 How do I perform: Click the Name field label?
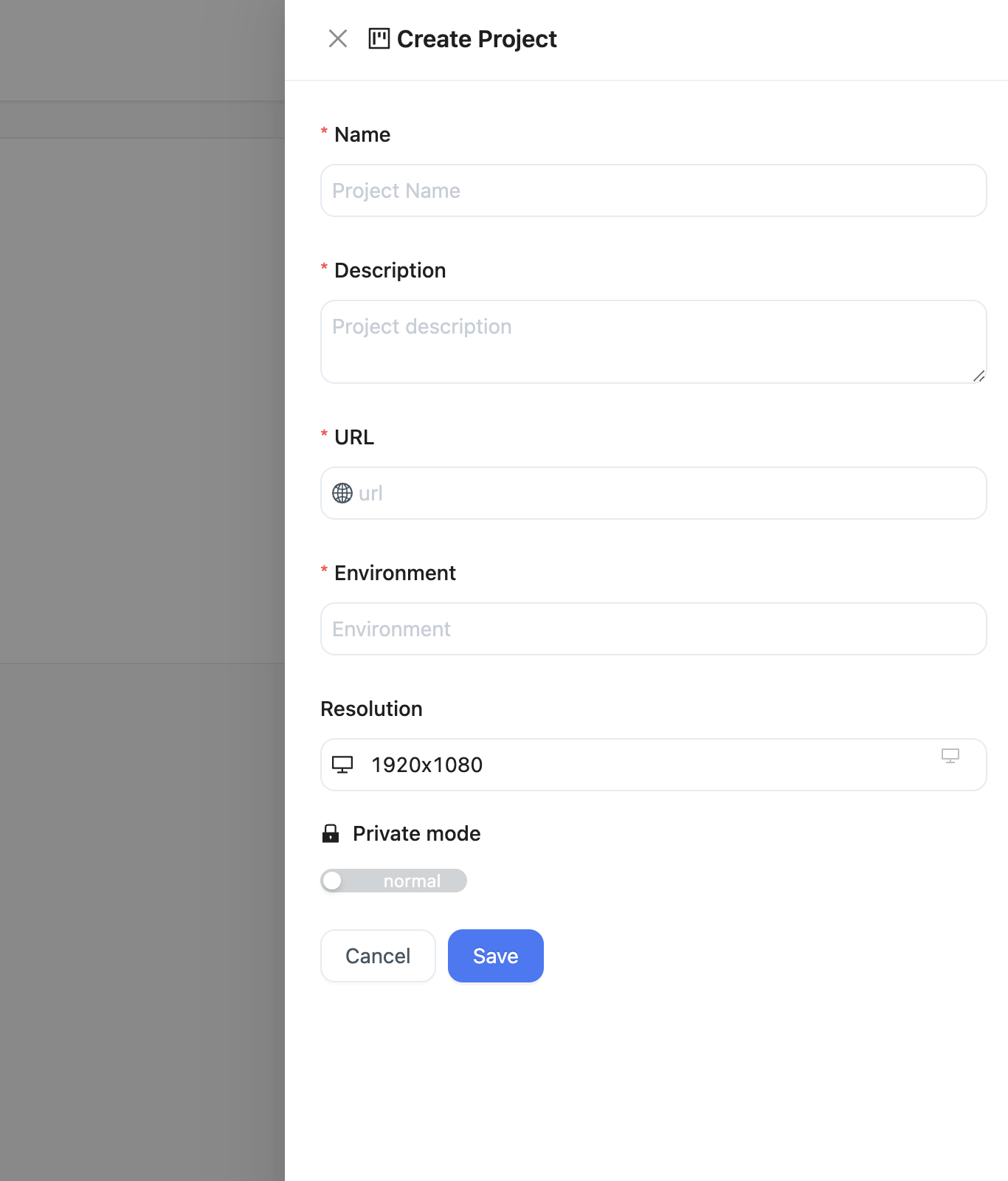click(362, 134)
